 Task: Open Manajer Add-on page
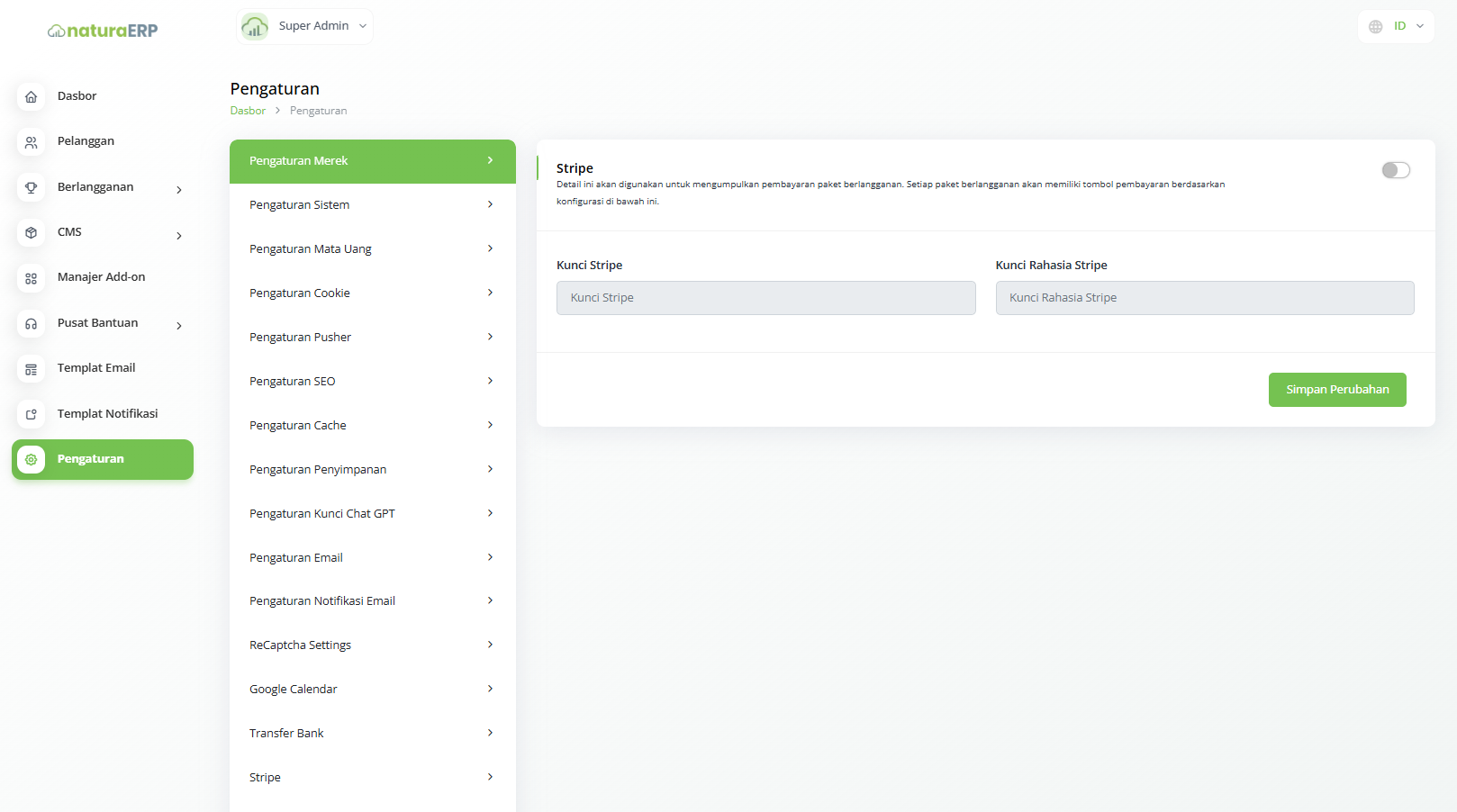pyautogui.click(x=101, y=277)
